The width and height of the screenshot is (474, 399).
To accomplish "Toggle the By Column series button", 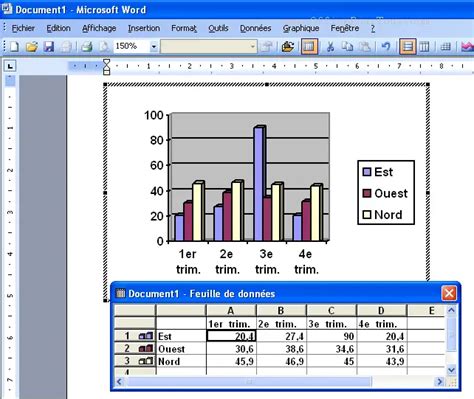I will point(424,46).
